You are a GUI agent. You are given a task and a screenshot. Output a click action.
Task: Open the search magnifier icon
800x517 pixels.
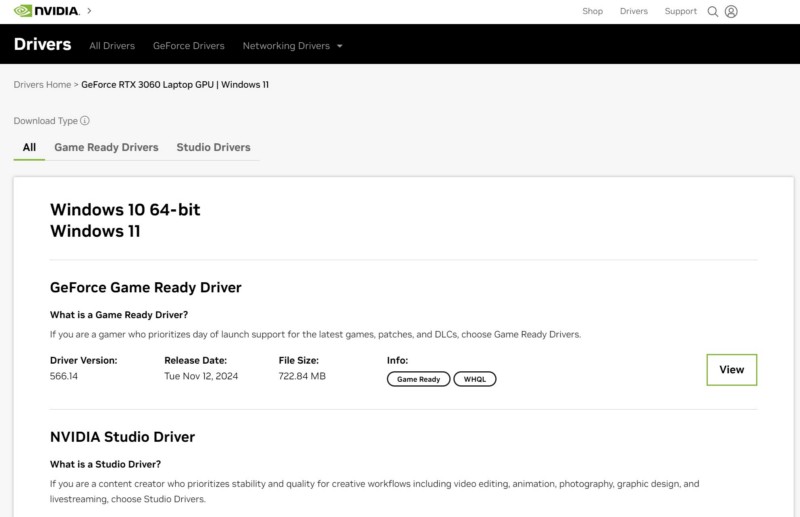712,11
